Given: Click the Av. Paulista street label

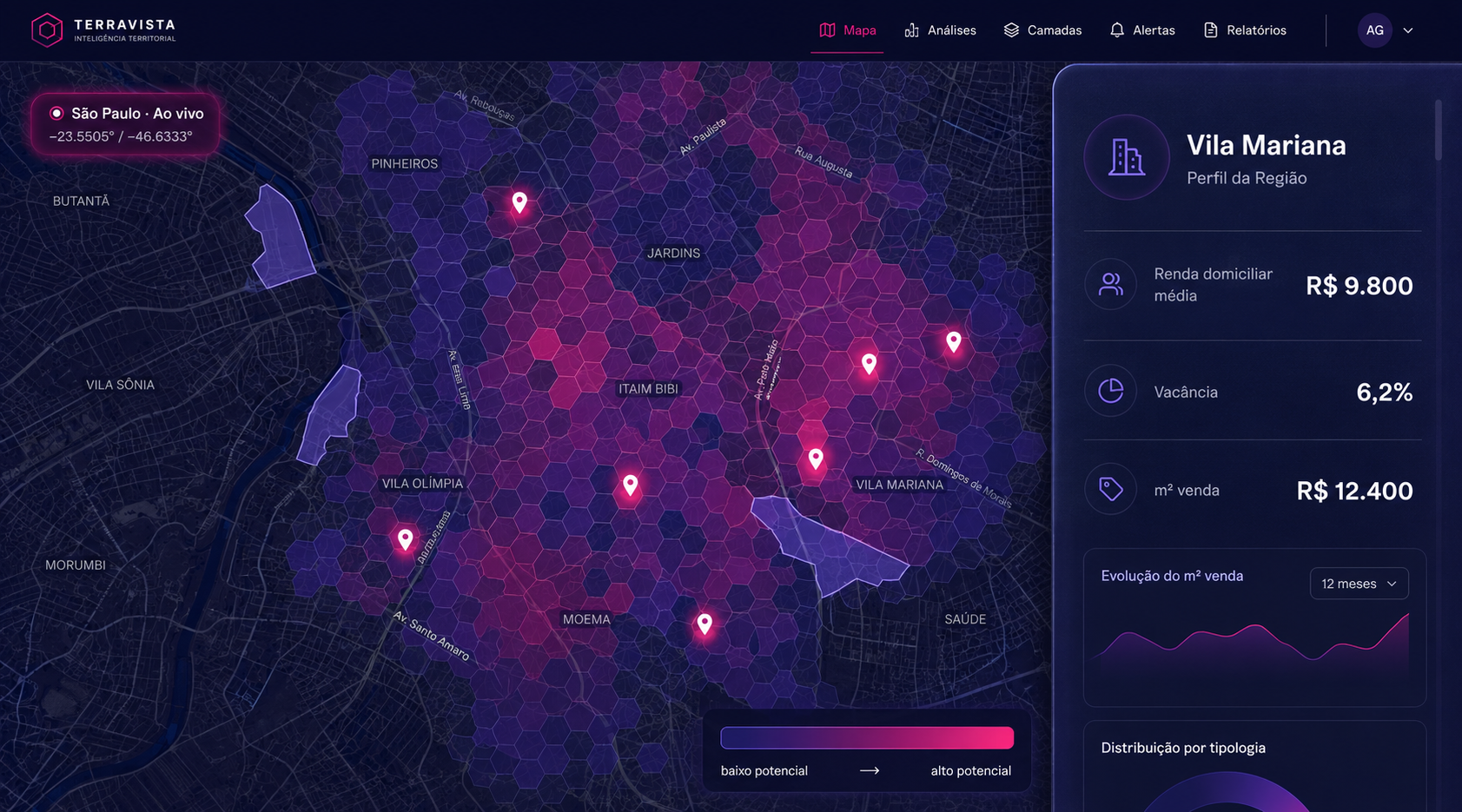Looking at the screenshot, I should (703, 136).
